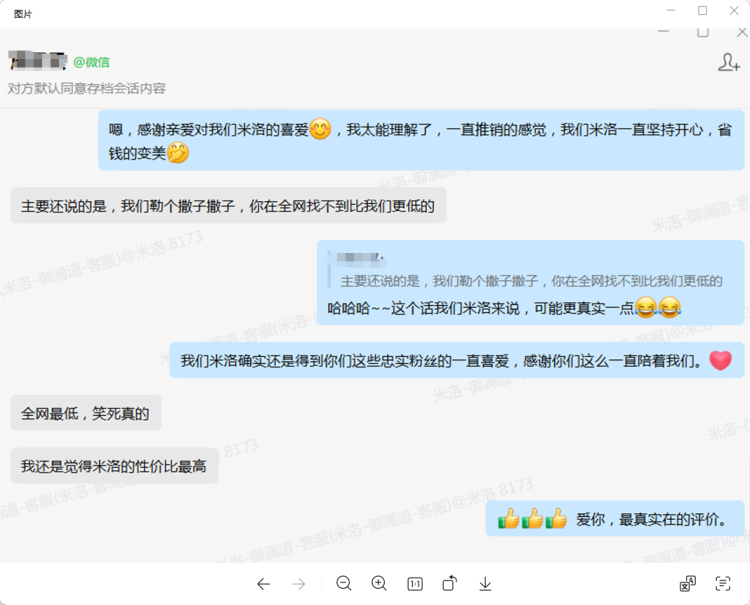Select the message 全网最低，笑死真的
Screen dimensions: 750x605
[85, 413]
